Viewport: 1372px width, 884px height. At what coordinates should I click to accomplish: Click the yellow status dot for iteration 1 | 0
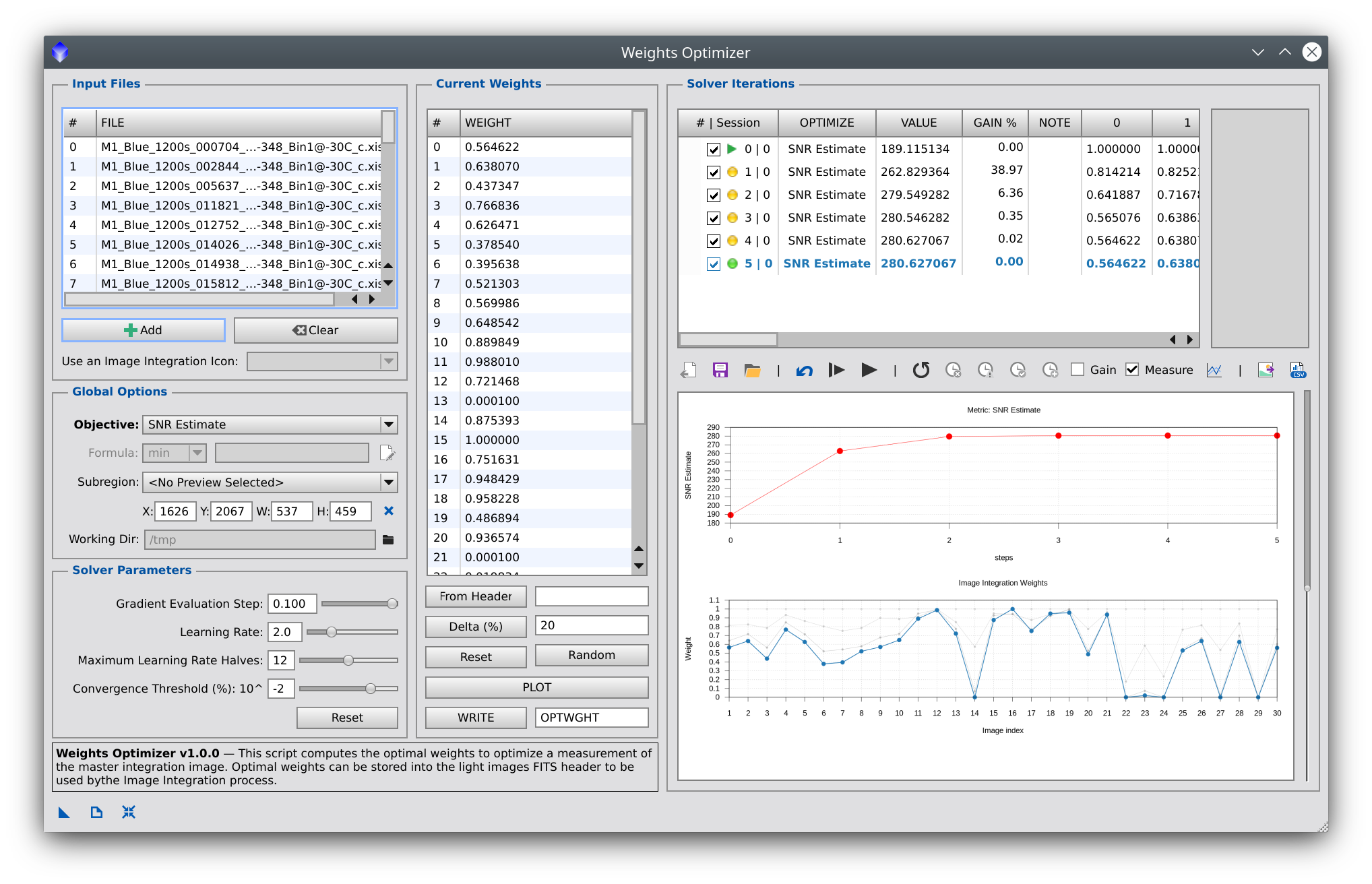[x=732, y=172]
